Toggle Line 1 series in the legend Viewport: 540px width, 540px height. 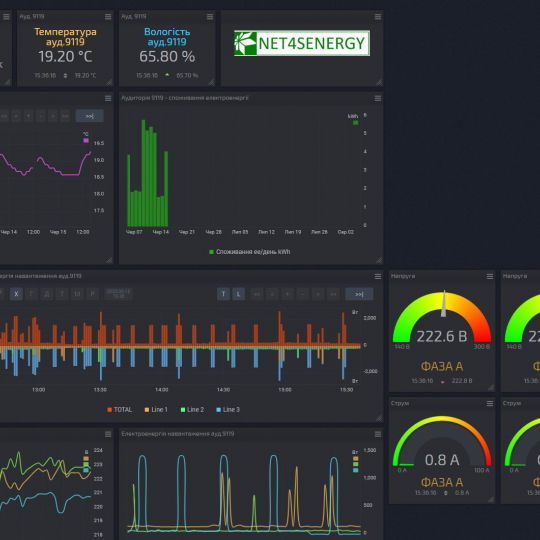point(156,410)
